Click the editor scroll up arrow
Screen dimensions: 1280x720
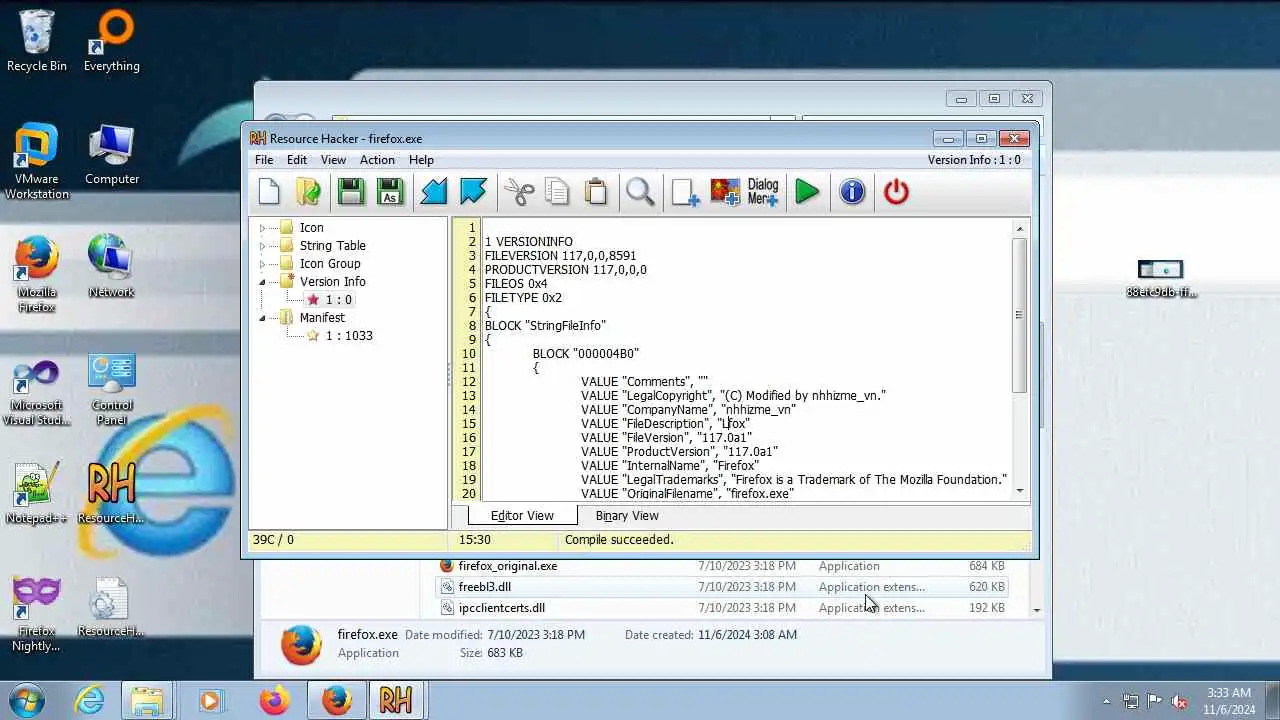click(1020, 229)
